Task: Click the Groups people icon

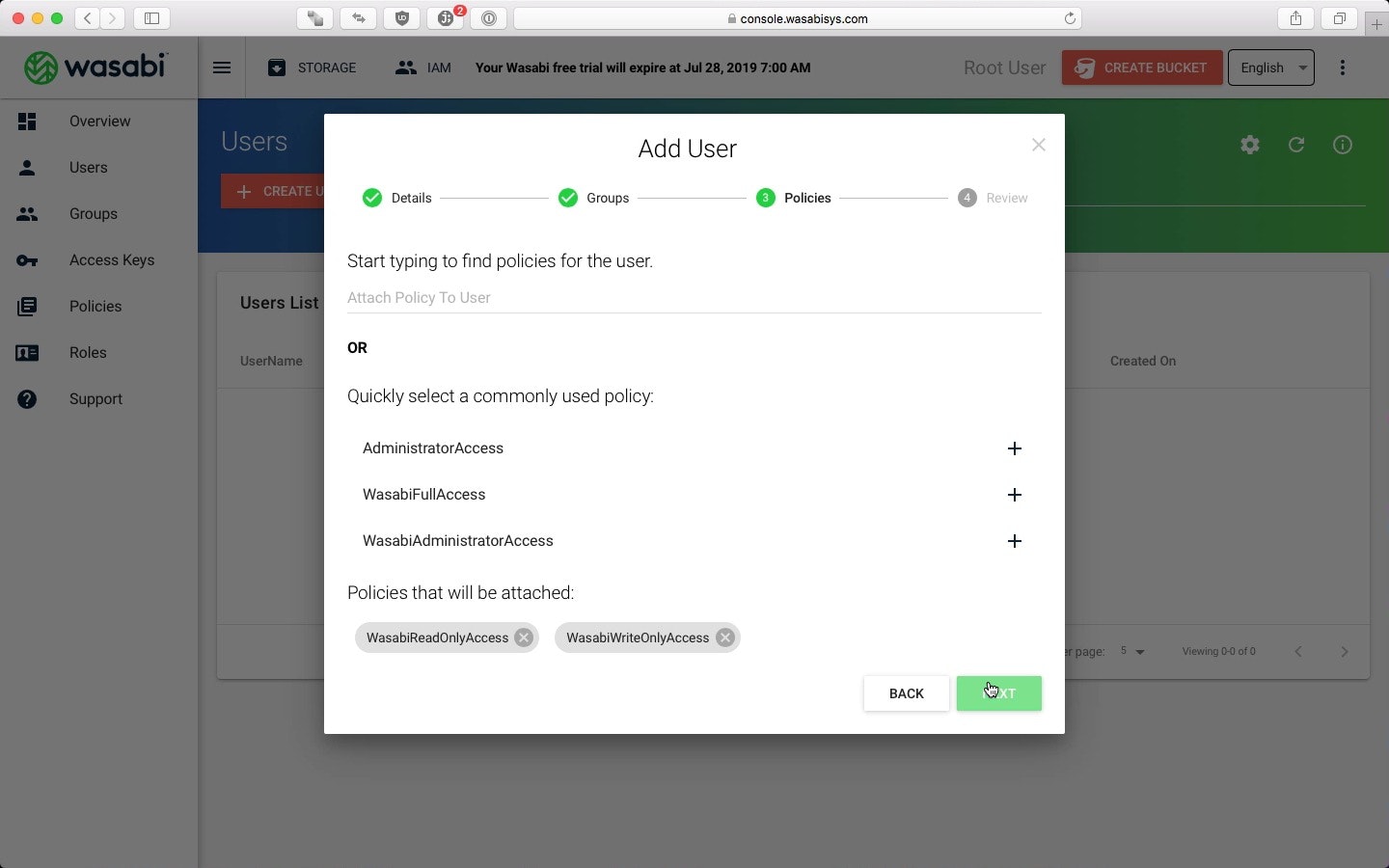Action: tap(27, 214)
